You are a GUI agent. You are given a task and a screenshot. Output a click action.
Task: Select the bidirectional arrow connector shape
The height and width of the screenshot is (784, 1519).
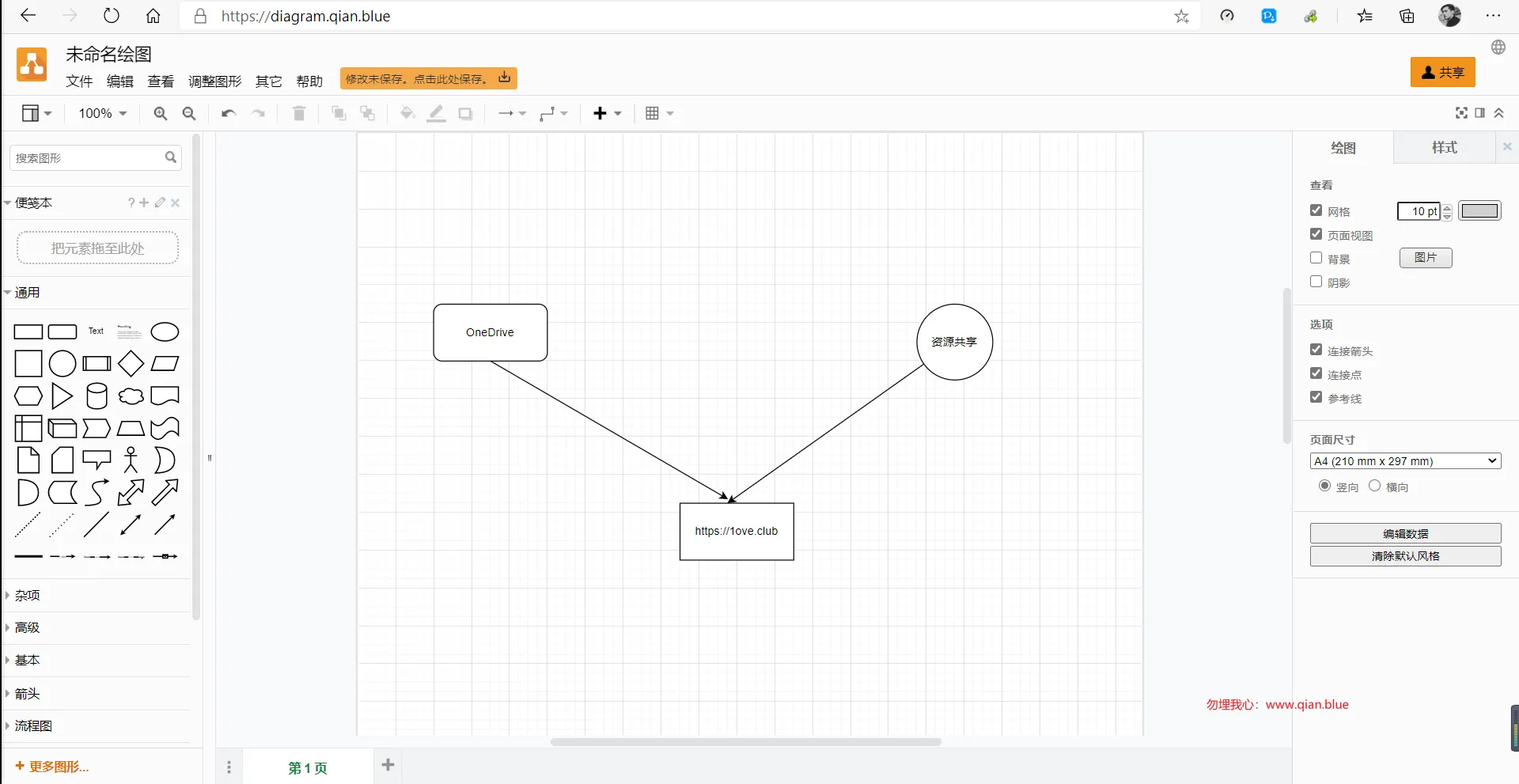click(x=131, y=525)
